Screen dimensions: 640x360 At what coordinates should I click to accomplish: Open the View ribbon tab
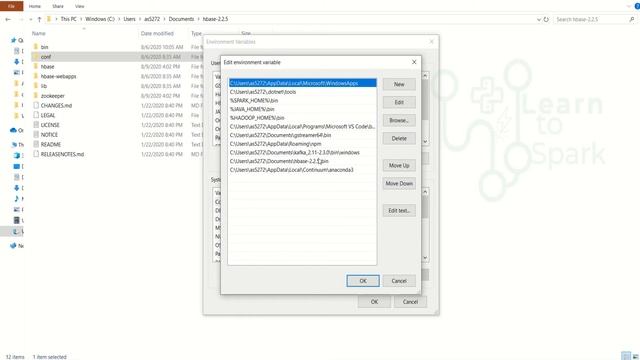80,6
